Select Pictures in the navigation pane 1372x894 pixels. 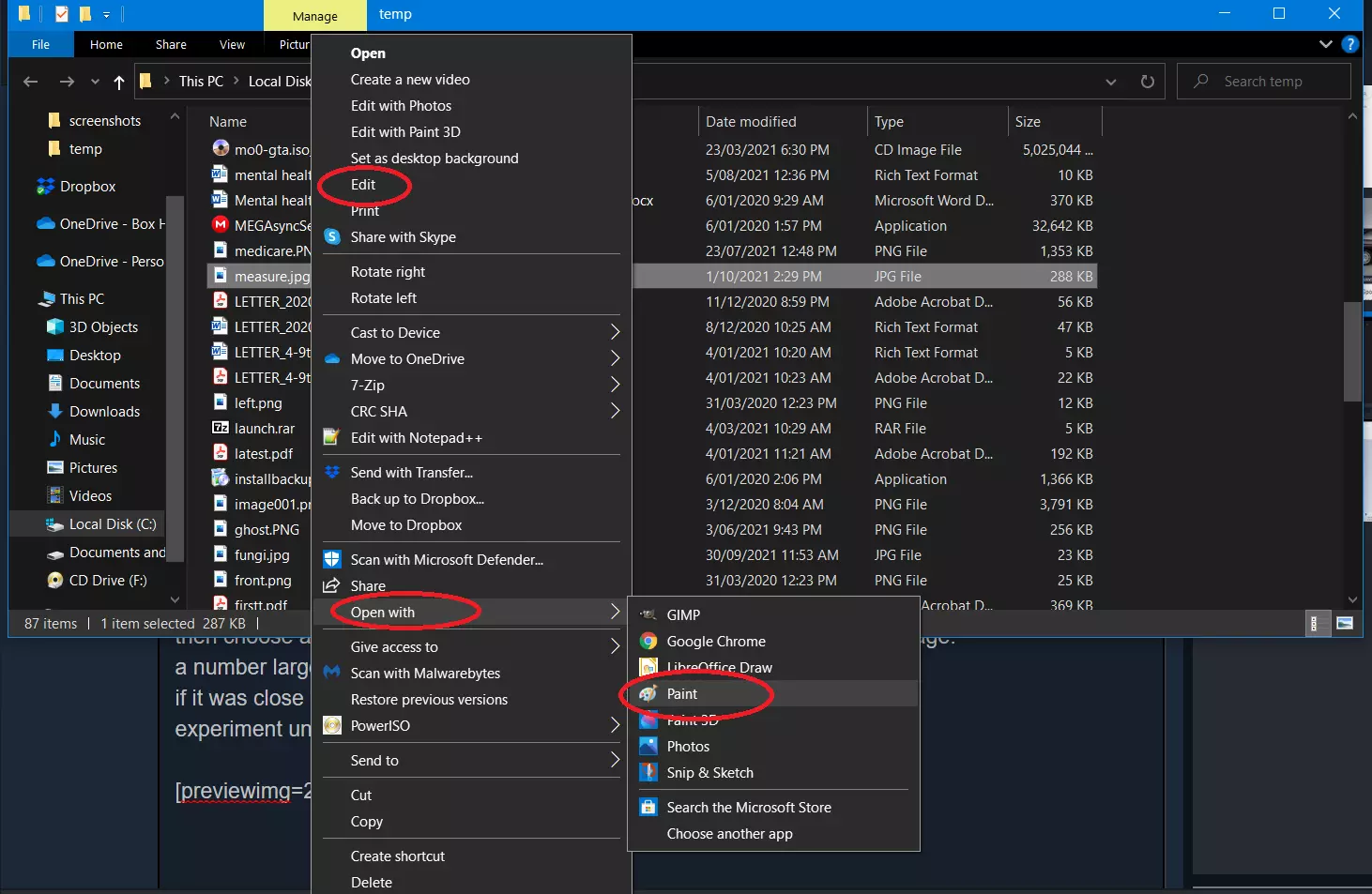pyautogui.click(x=93, y=467)
